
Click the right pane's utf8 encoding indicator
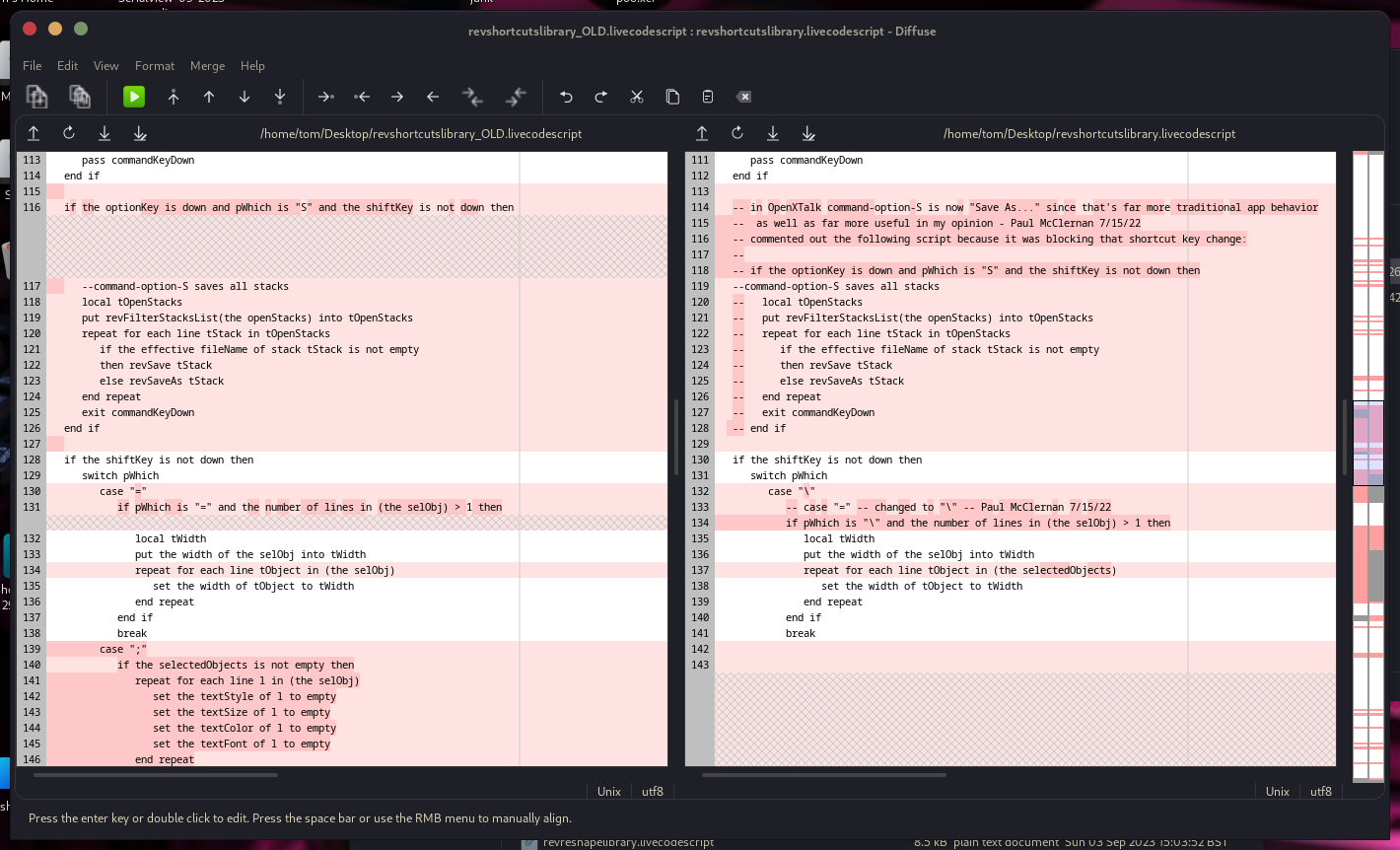pos(1321,791)
